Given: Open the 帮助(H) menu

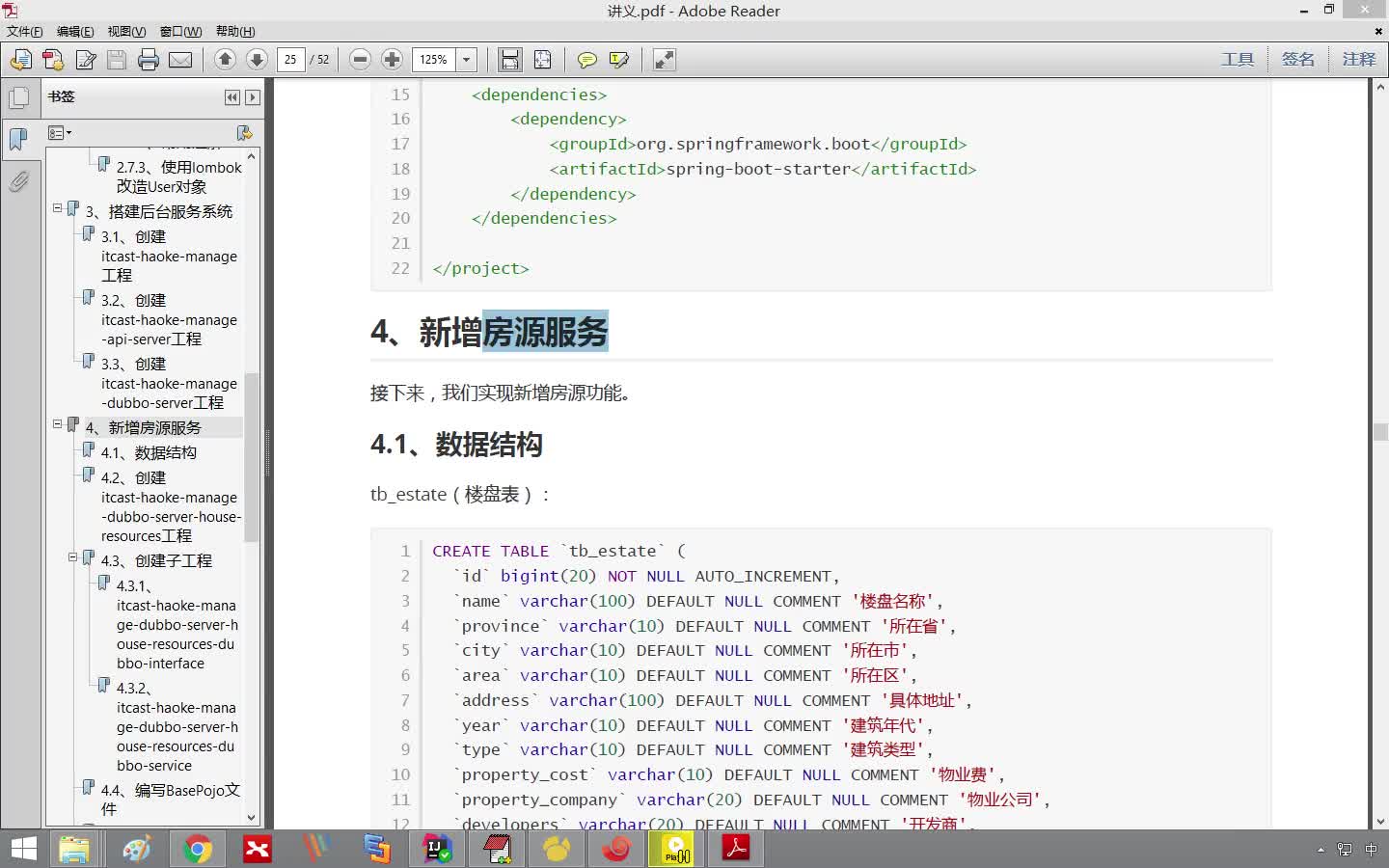Looking at the screenshot, I should (235, 31).
